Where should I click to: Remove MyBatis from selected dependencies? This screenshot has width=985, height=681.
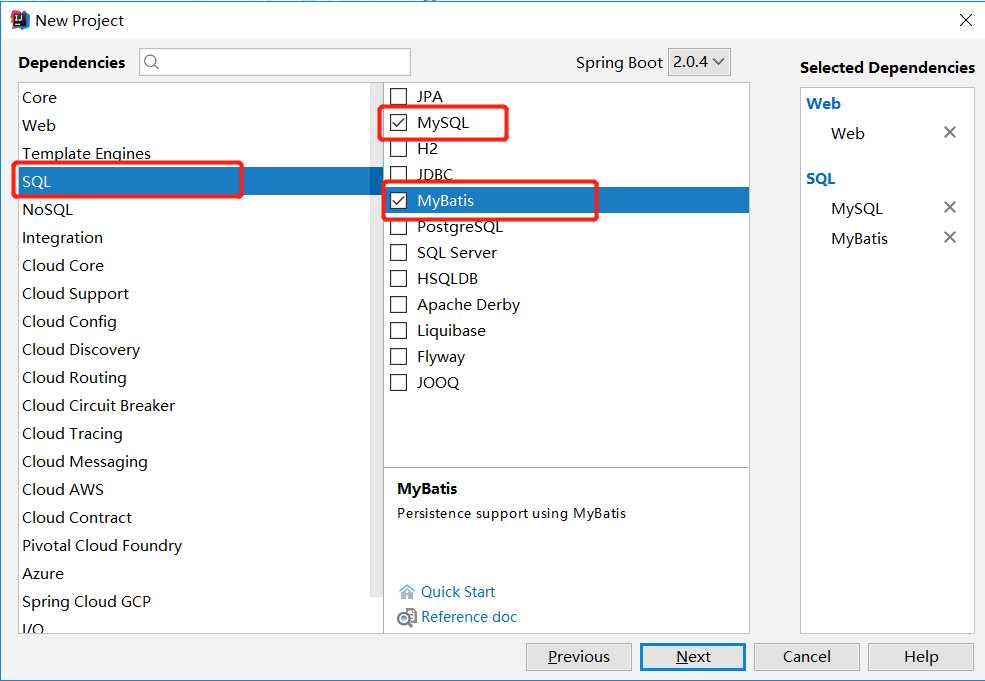point(950,237)
